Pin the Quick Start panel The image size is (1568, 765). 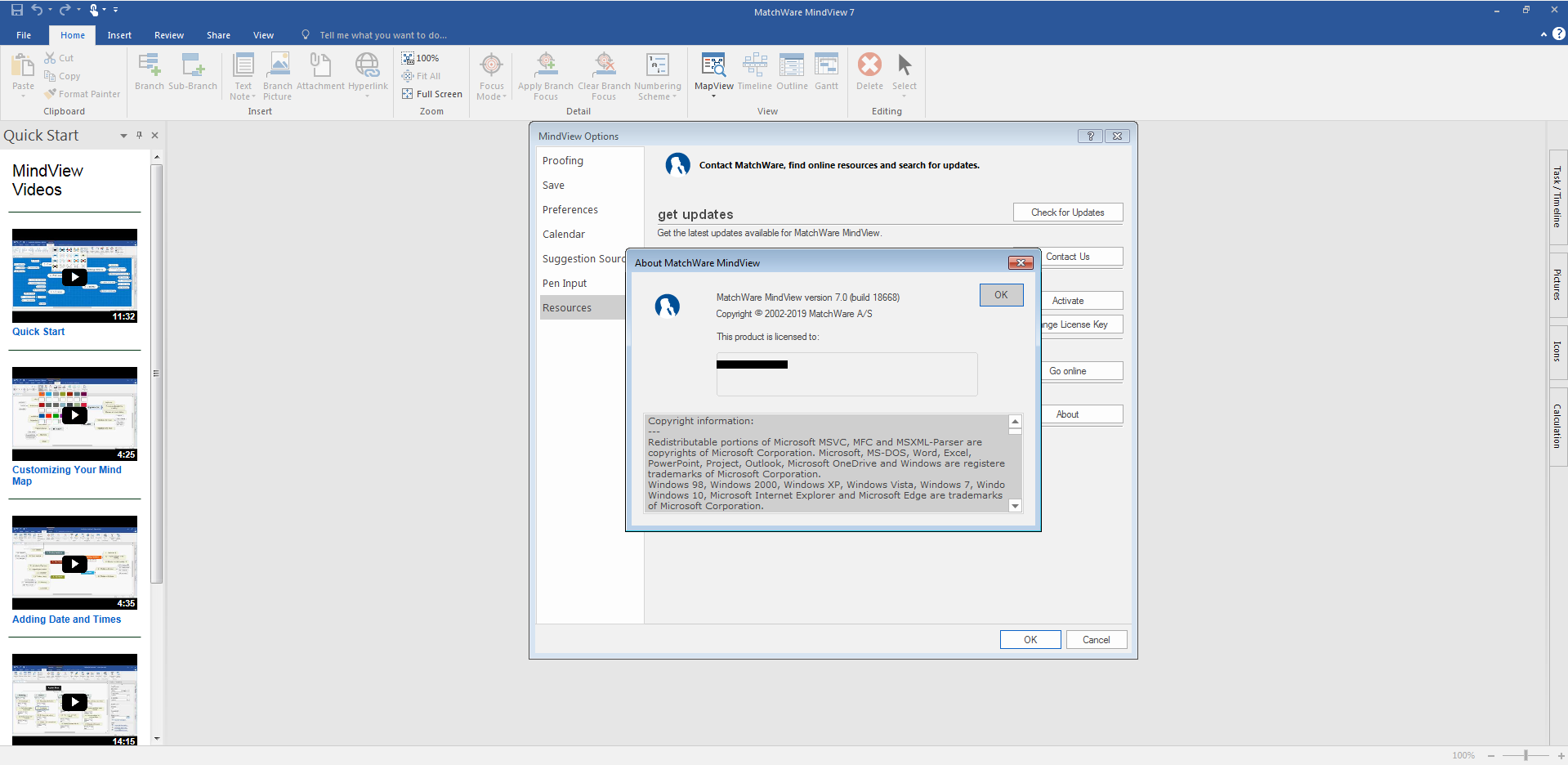[x=139, y=135]
